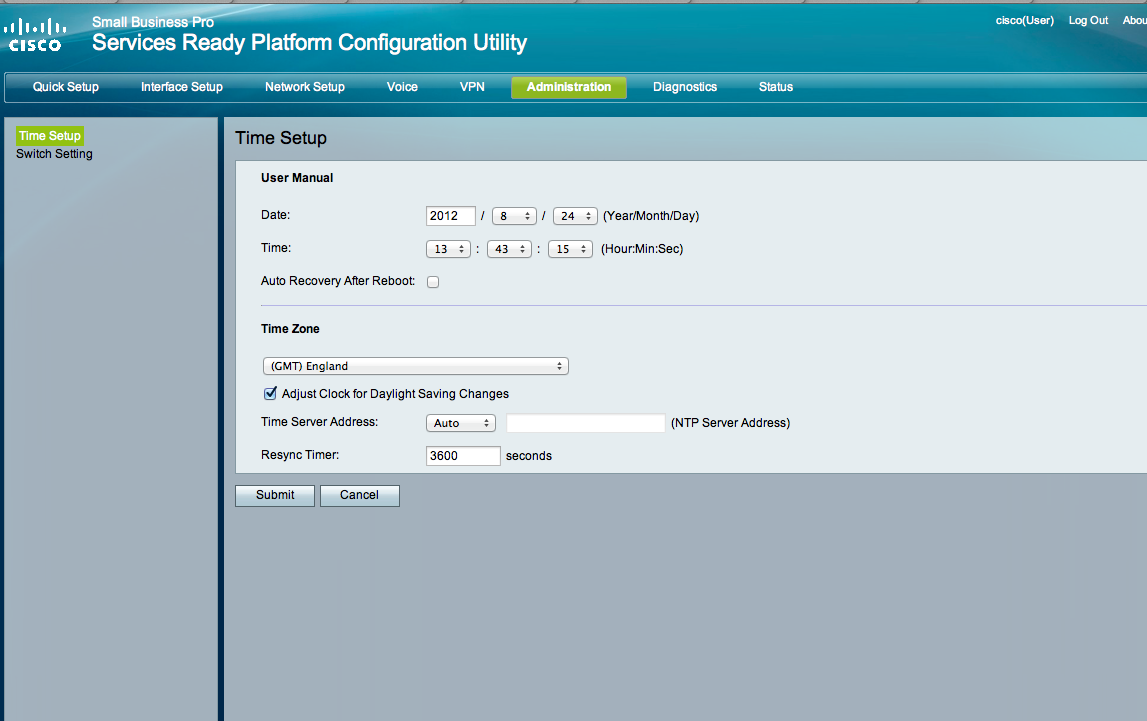Open the Minute dropdown showing 43

click(x=509, y=249)
